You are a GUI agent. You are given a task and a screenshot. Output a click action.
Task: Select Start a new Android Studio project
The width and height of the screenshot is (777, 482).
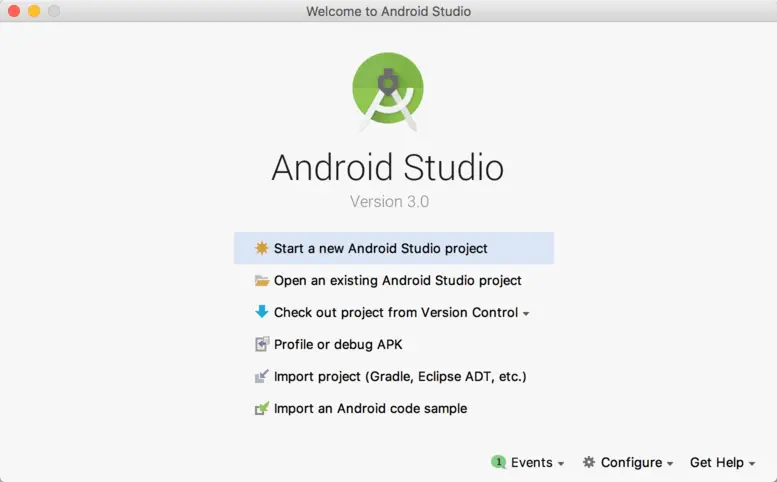point(380,248)
